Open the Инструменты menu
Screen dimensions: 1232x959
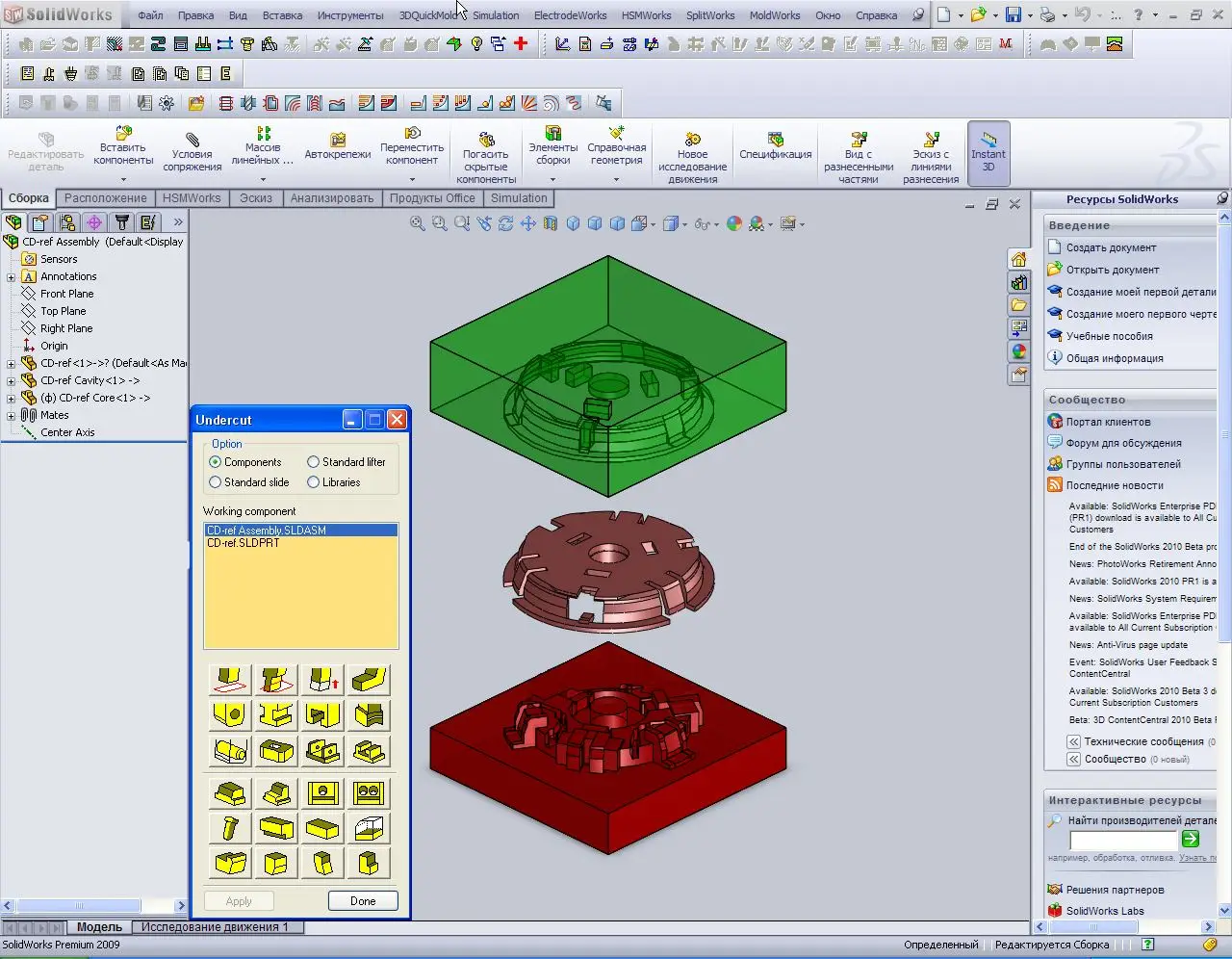350,15
